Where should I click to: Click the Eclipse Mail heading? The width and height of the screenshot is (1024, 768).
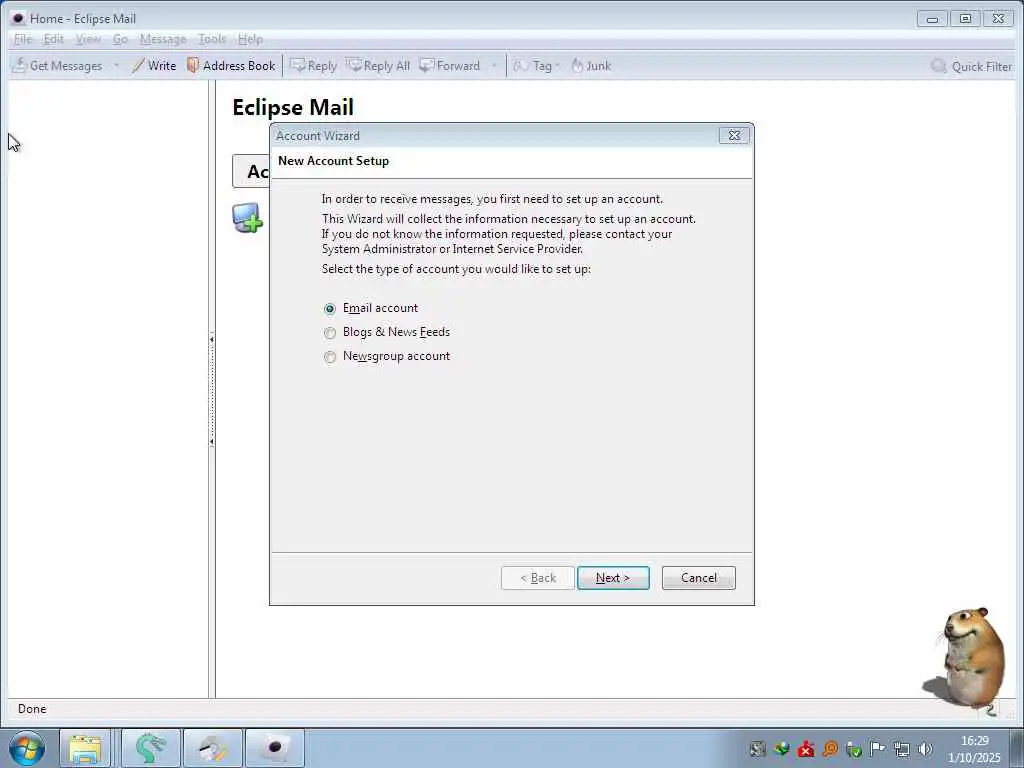pos(293,107)
